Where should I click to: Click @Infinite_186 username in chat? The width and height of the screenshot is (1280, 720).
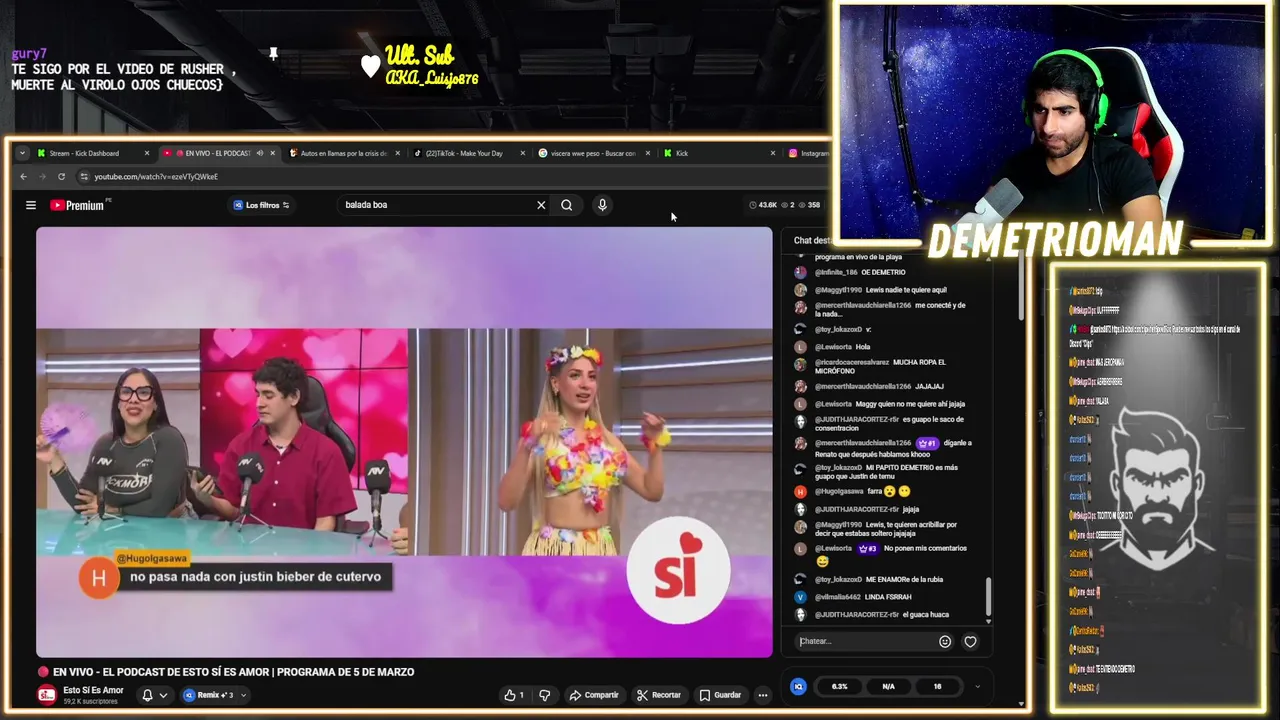click(x=836, y=272)
